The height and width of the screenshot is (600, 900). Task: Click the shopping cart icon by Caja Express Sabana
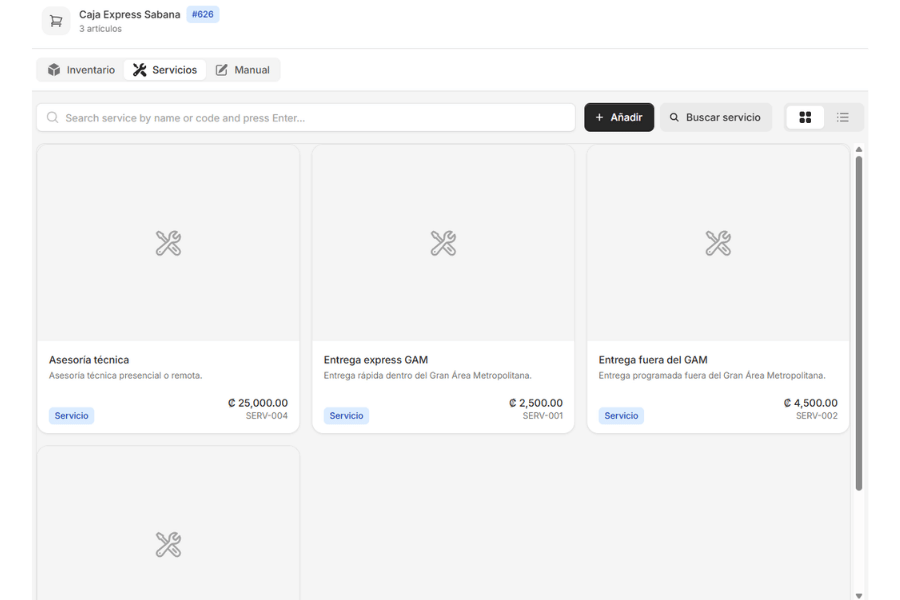click(56, 21)
